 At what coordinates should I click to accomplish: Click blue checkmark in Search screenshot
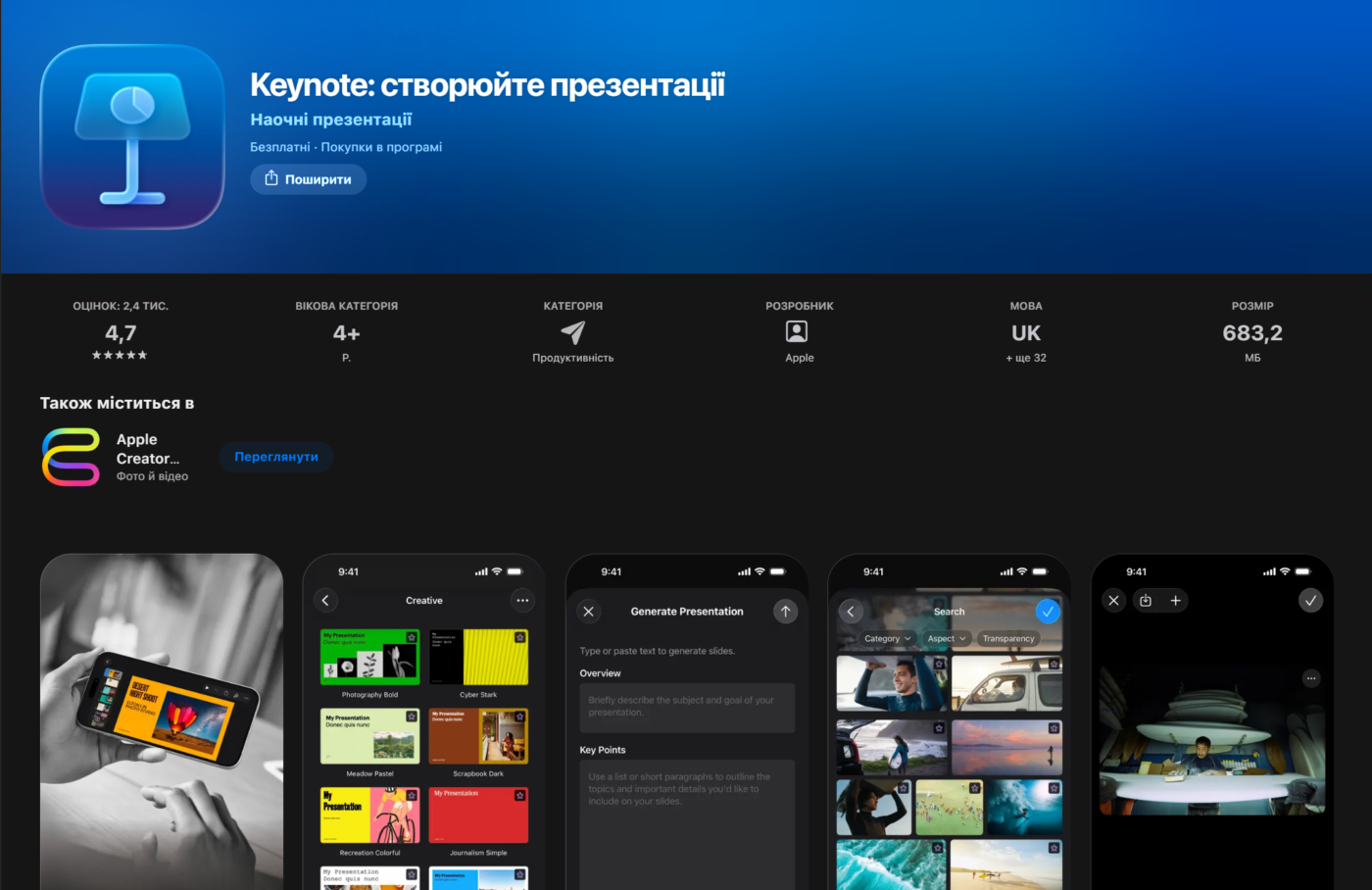1048,612
